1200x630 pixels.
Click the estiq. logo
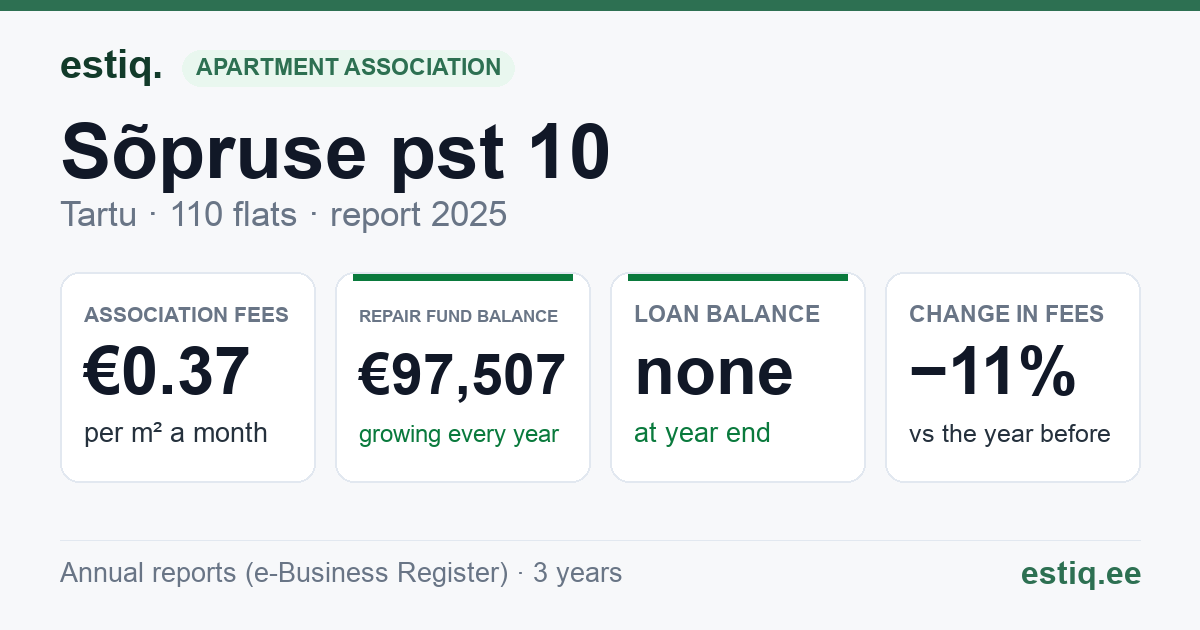pos(111,66)
